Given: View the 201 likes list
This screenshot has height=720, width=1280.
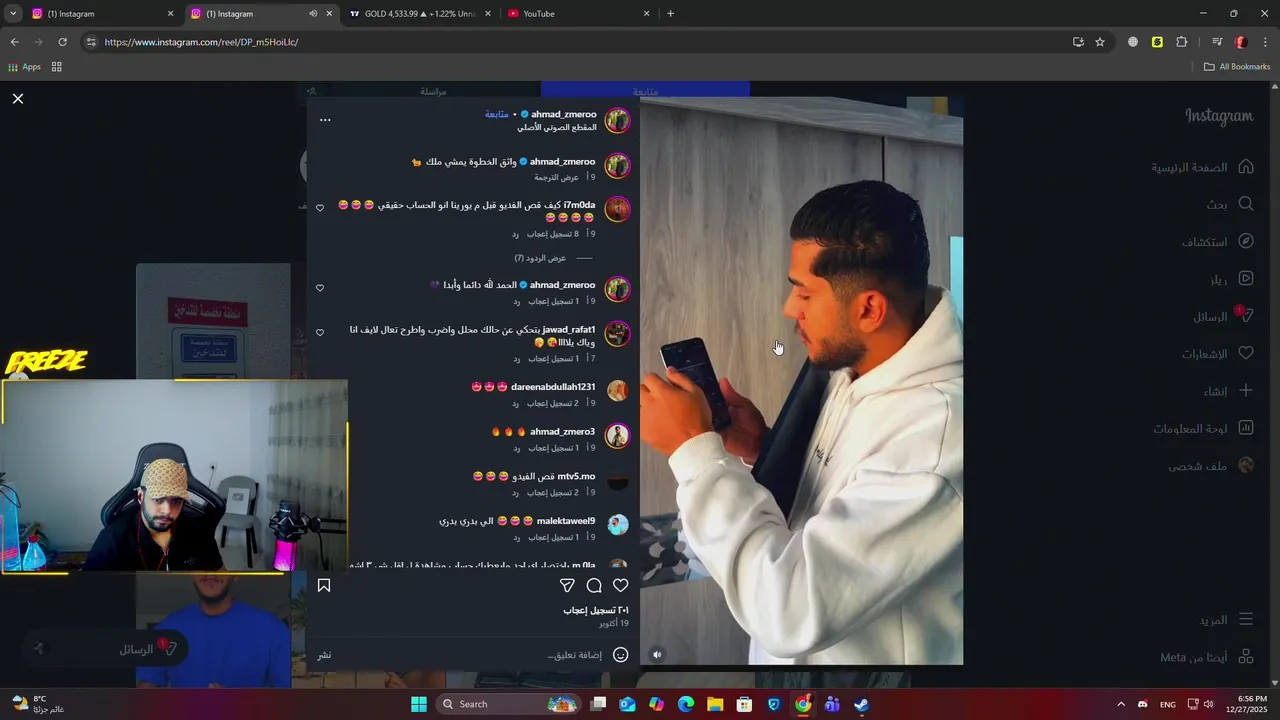Looking at the screenshot, I should (x=596, y=610).
